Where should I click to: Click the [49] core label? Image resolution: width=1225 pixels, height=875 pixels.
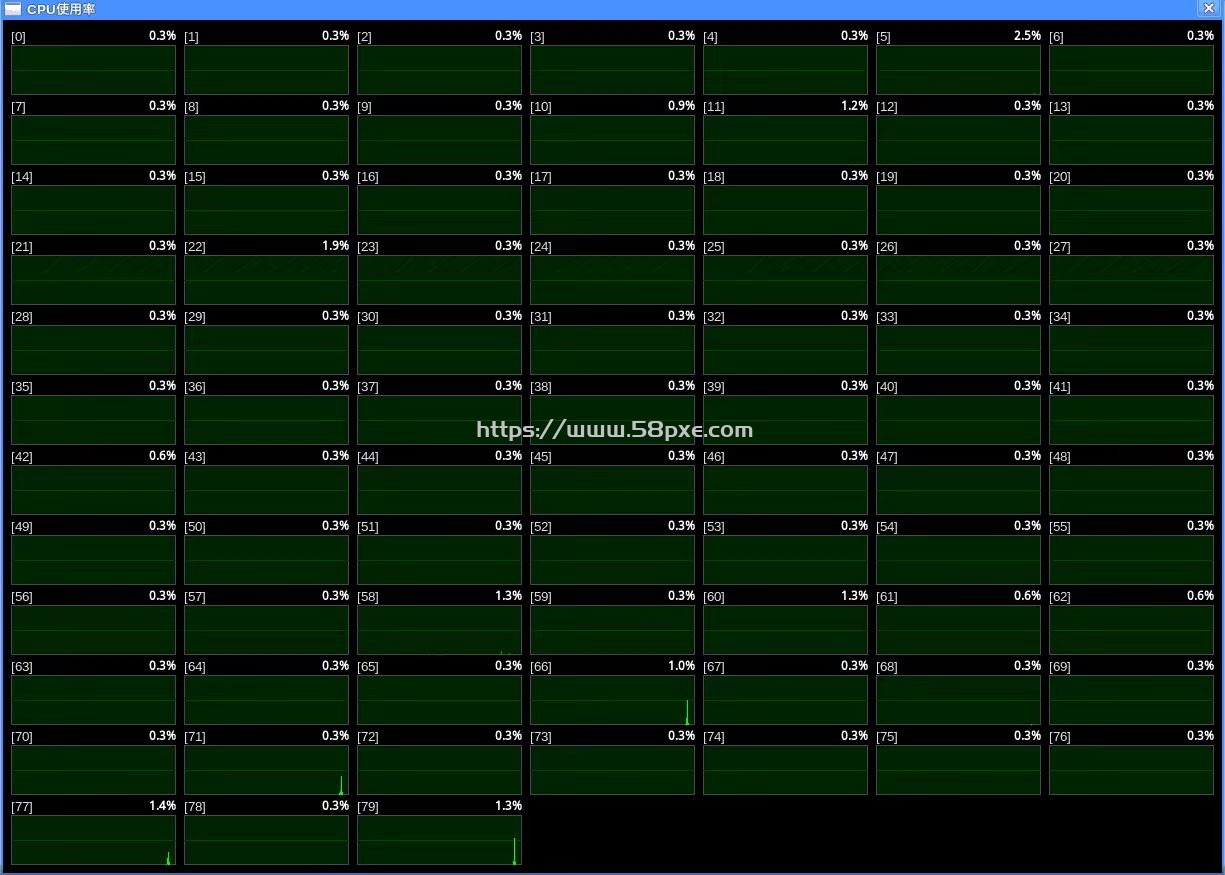coord(22,527)
